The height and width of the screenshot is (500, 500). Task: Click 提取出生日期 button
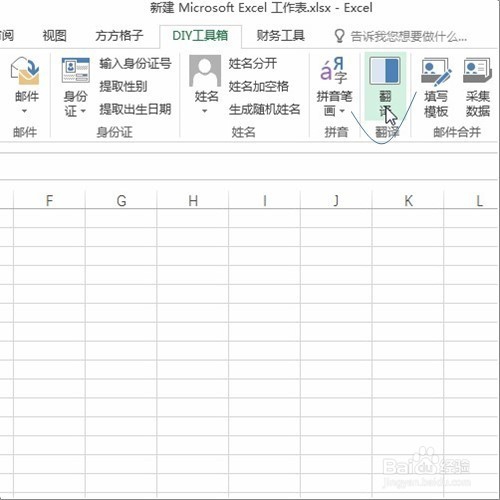click(135, 109)
